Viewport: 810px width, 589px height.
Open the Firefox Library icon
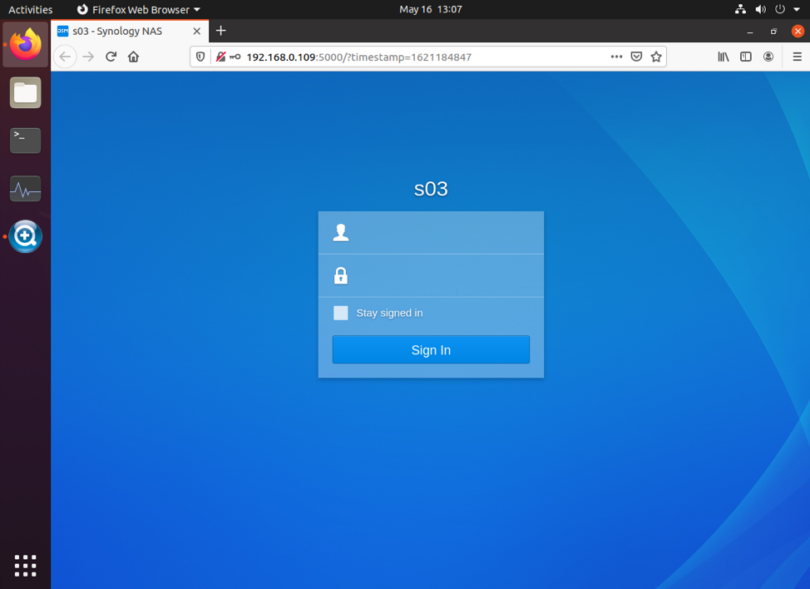click(723, 56)
